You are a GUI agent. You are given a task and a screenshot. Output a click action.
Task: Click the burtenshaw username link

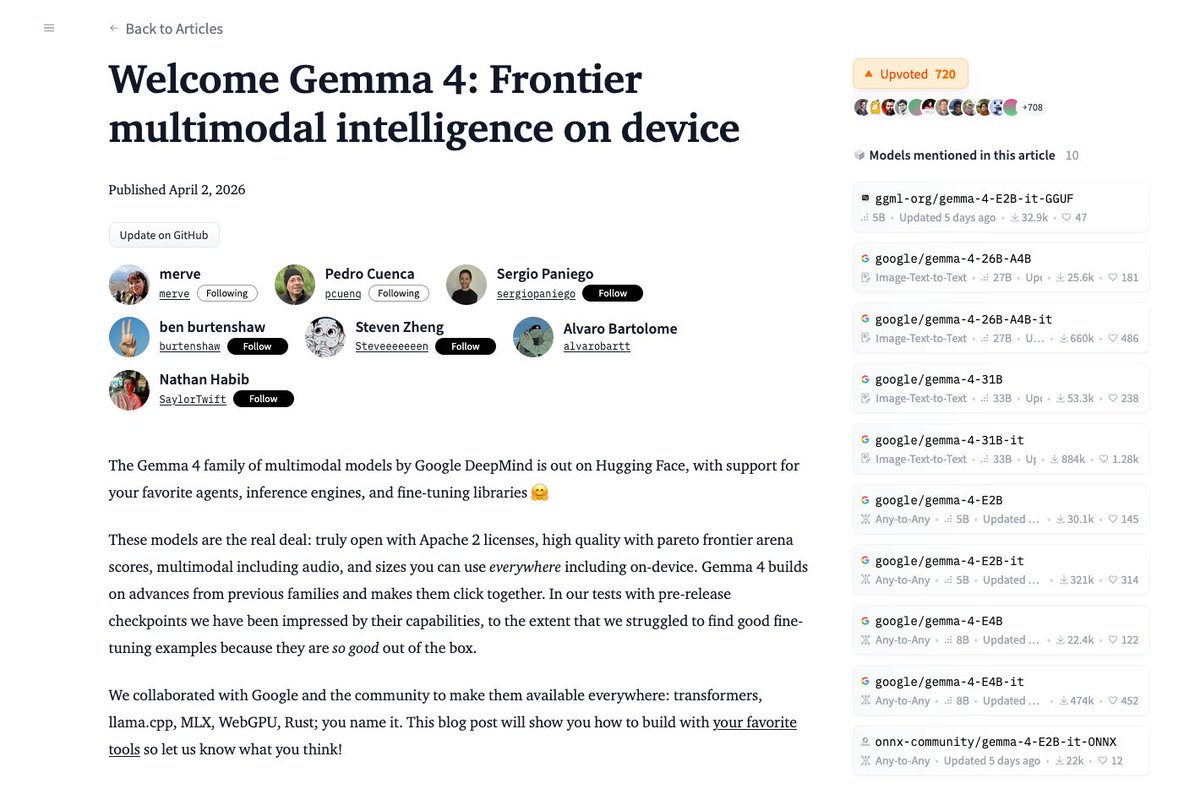(x=190, y=347)
